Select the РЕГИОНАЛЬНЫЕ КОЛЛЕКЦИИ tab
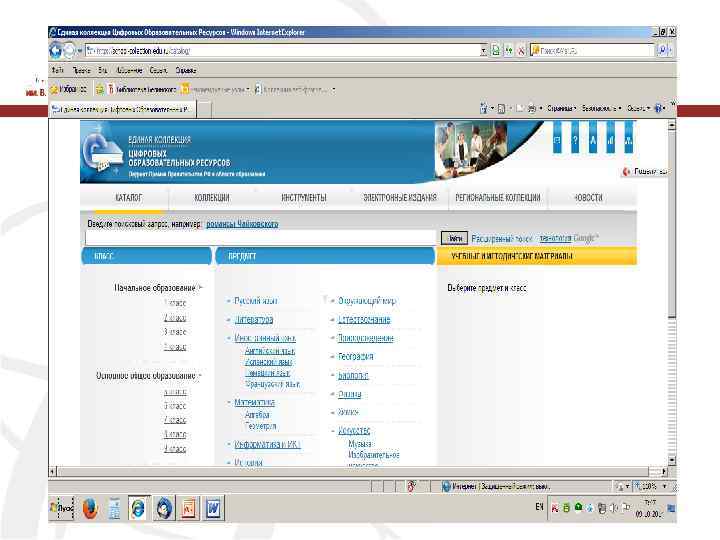The image size is (720, 540). click(x=497, y=197)
